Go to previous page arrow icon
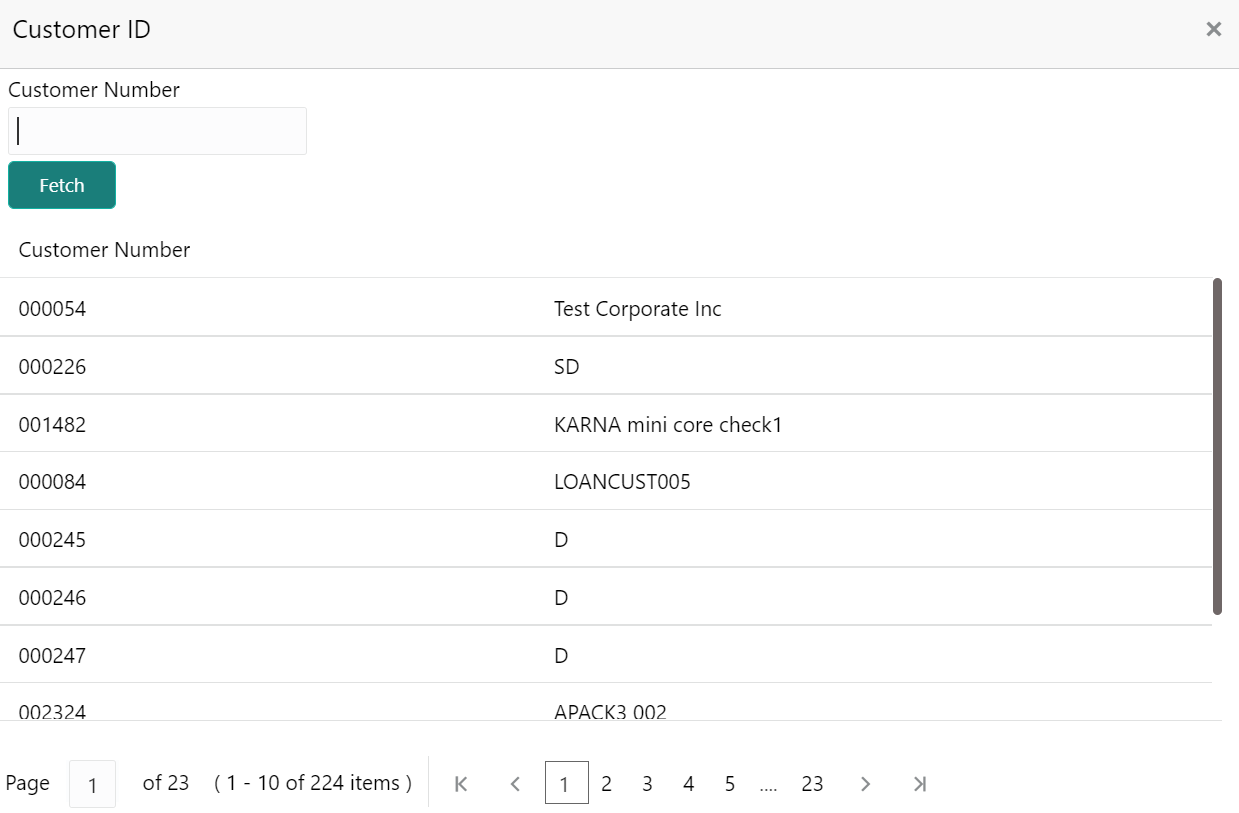The width and height of the screenshot is (1239, 813). pos(515,784)
